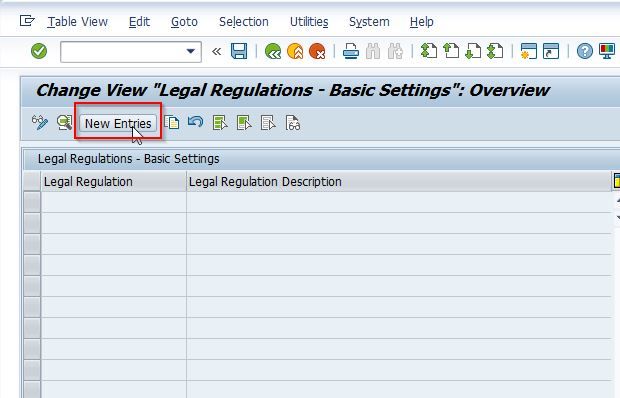Viewport: 620px width, 398px height.
Task: Click the green Back arrow icon
Action: pos(273,51)
